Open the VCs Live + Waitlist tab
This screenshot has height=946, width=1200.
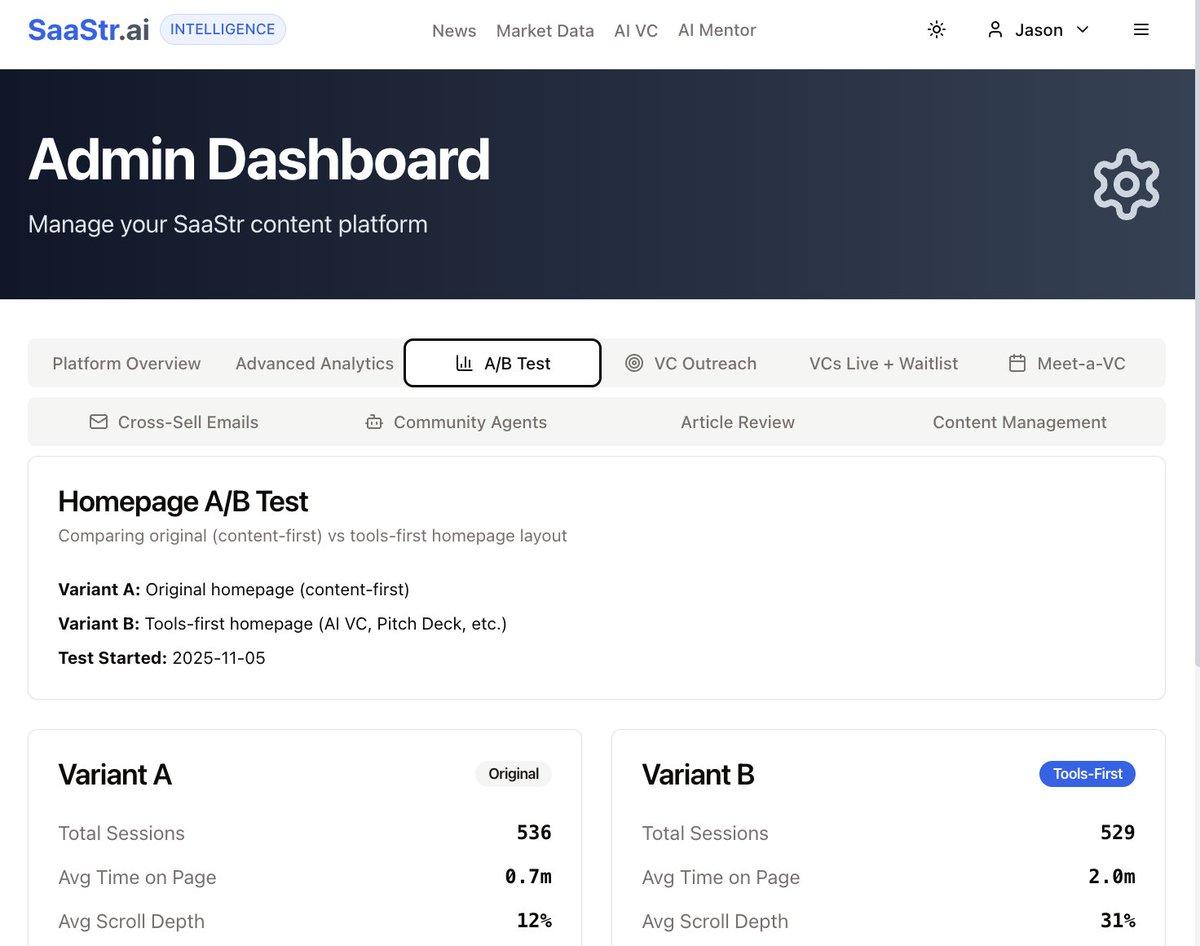882,363
